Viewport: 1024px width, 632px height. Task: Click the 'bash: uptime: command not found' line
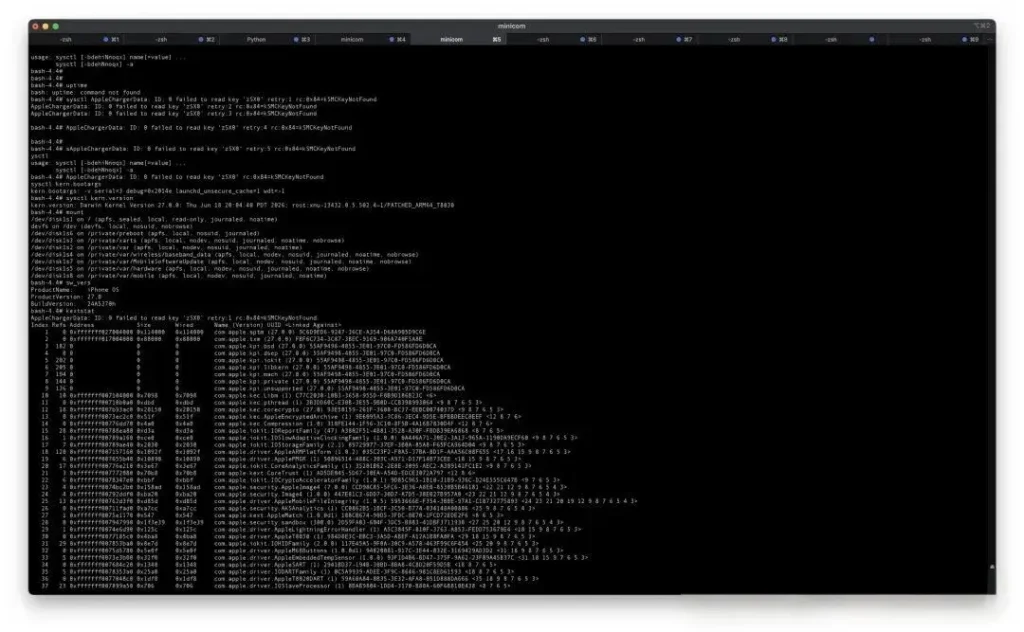85,93
